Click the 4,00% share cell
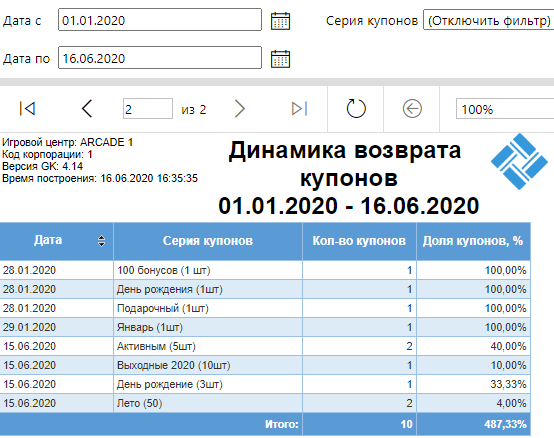 click(473, 403)
